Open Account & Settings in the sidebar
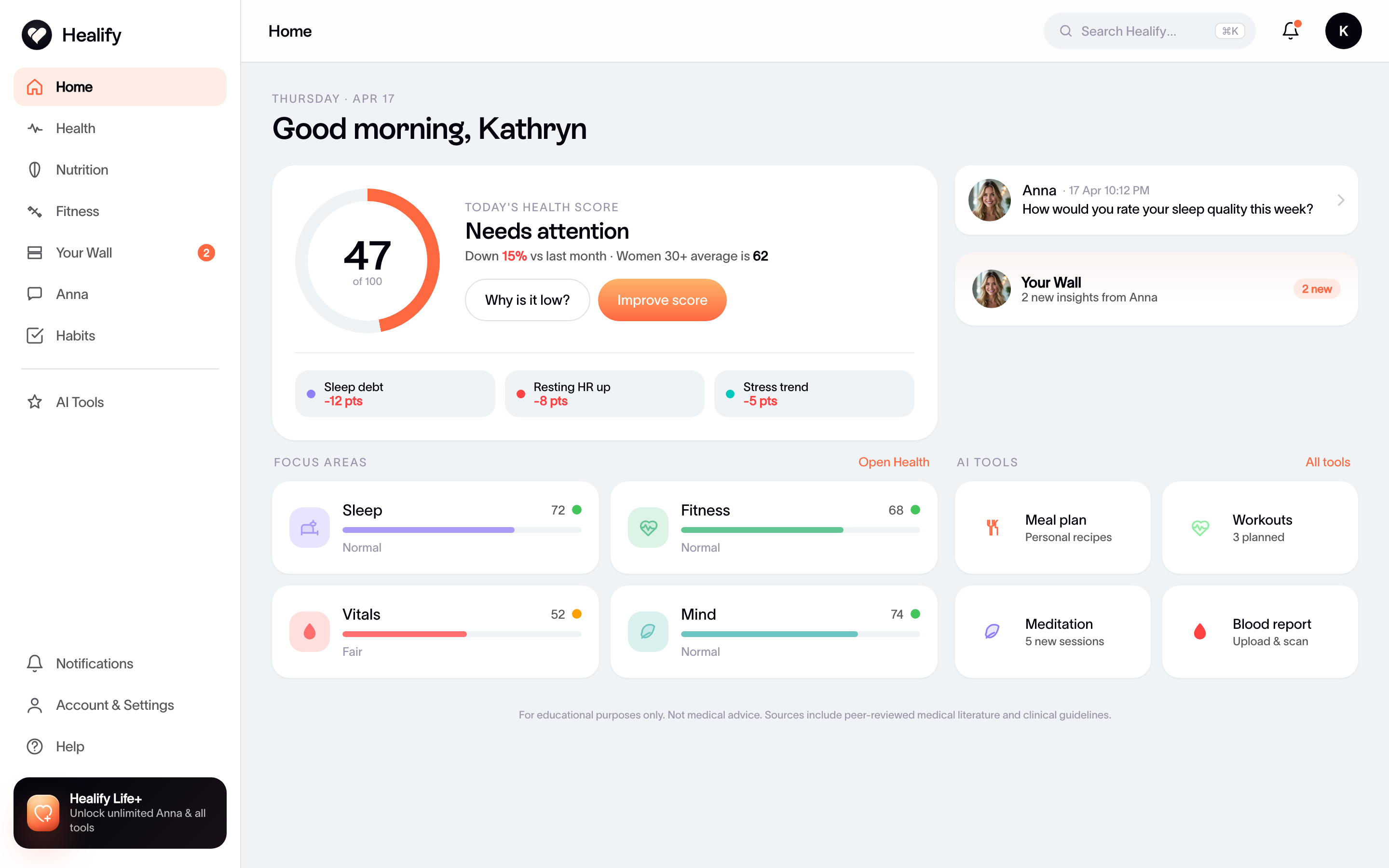This screenshot has width=1389, height=868. [x=120, y=705]
